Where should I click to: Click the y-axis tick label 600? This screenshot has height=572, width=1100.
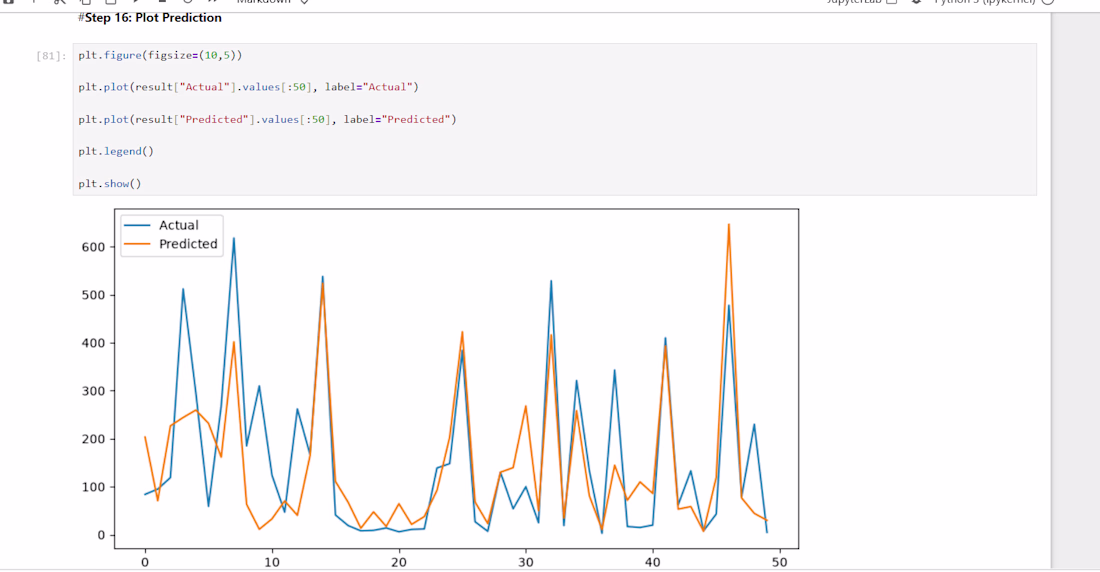[93, 247]
